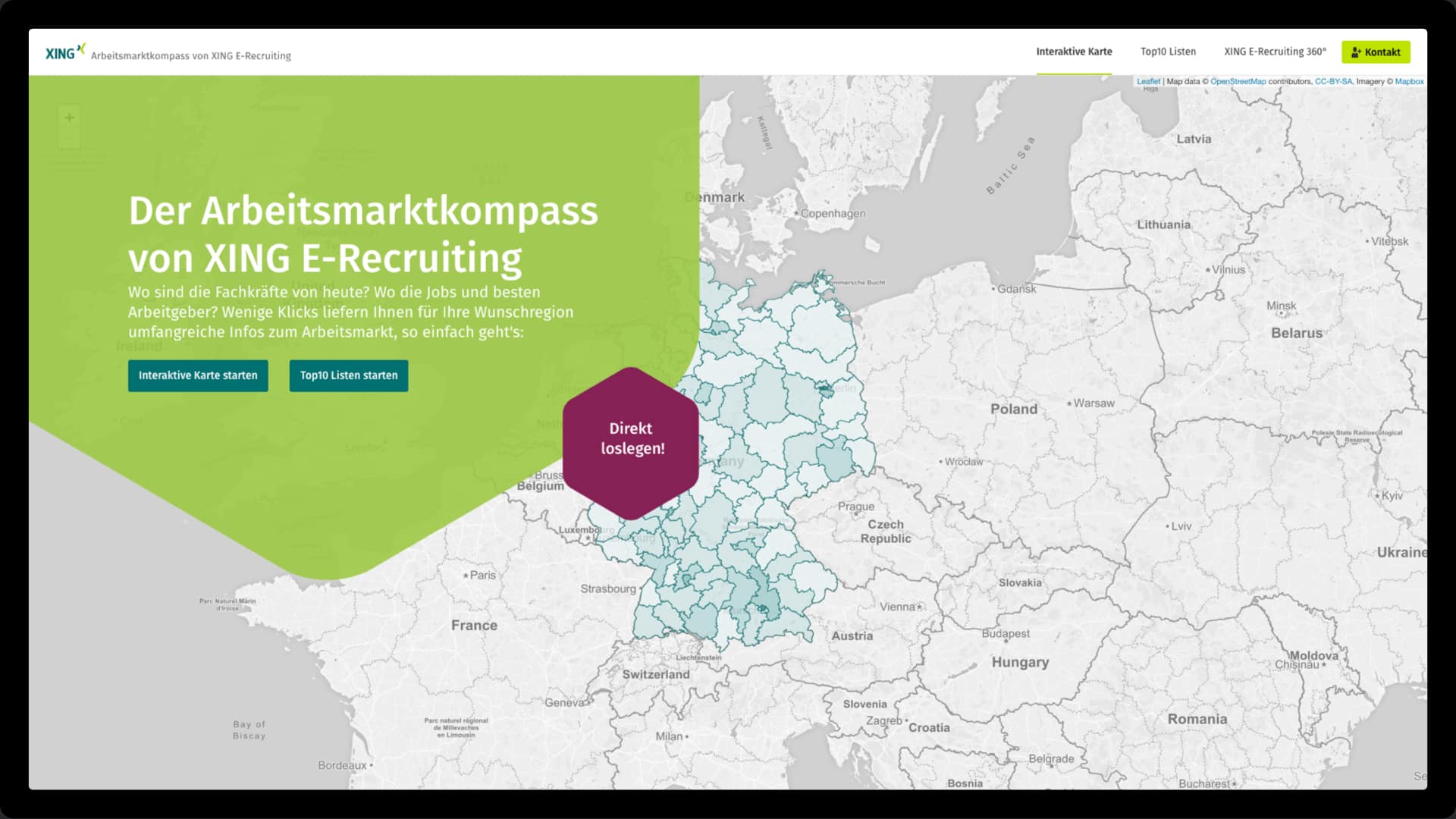Click the Vitebsk city label
Viewport: 1456px width, 819px height.
pos(1389,241)
